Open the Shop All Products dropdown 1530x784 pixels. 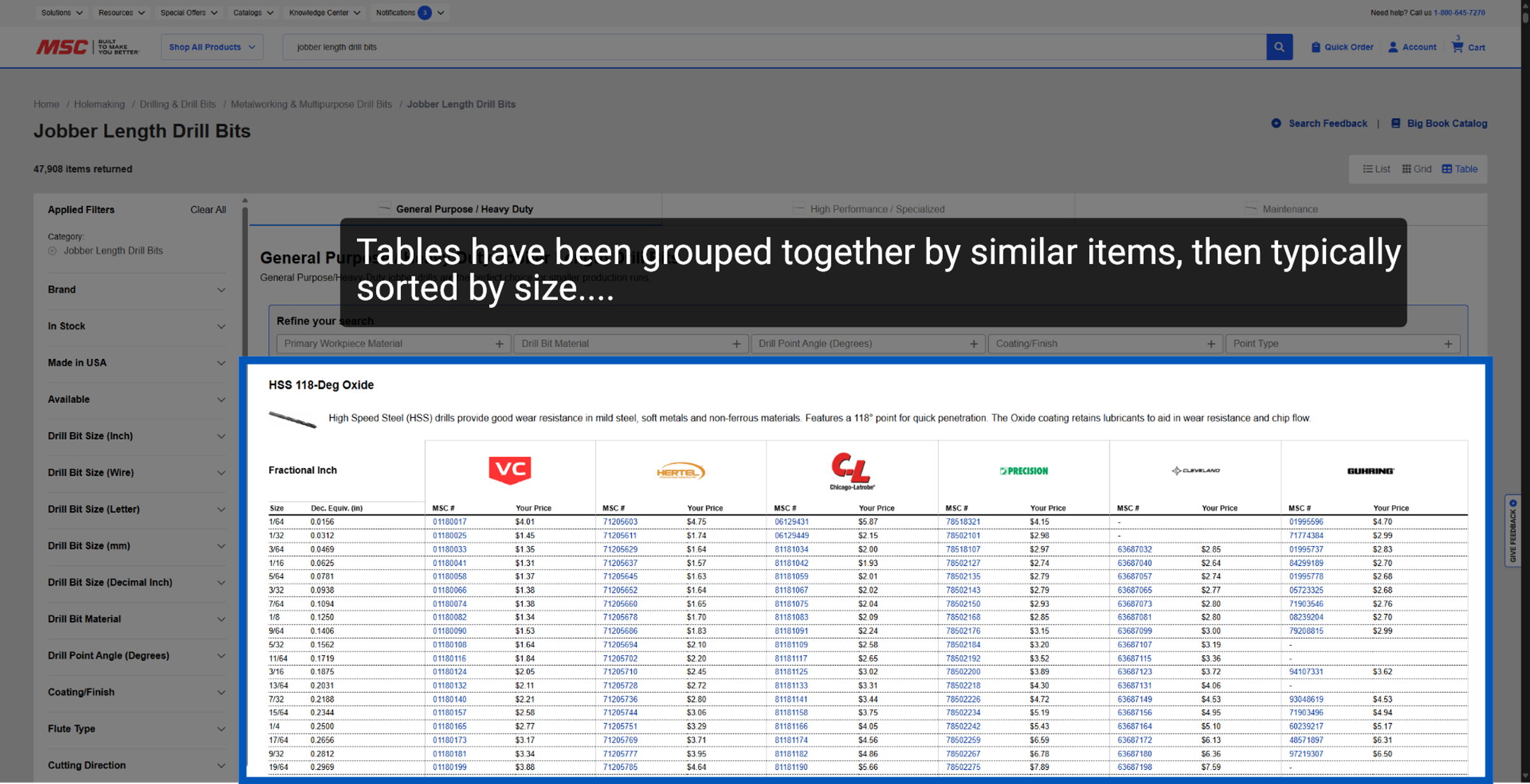pyautogui.click(x=212, y=47)
